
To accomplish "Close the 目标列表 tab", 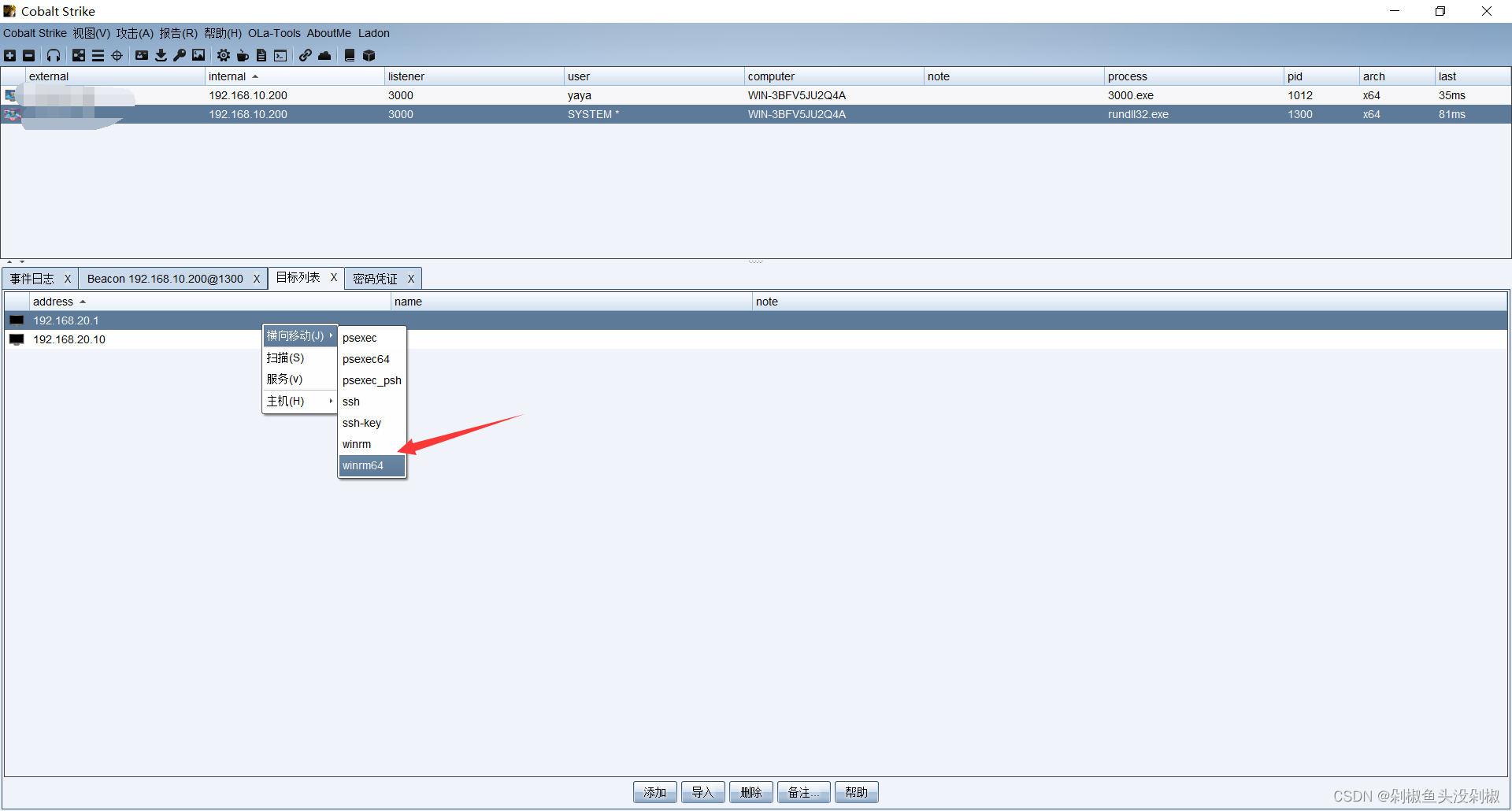I will pyautogui.click(x=334, y=277).
